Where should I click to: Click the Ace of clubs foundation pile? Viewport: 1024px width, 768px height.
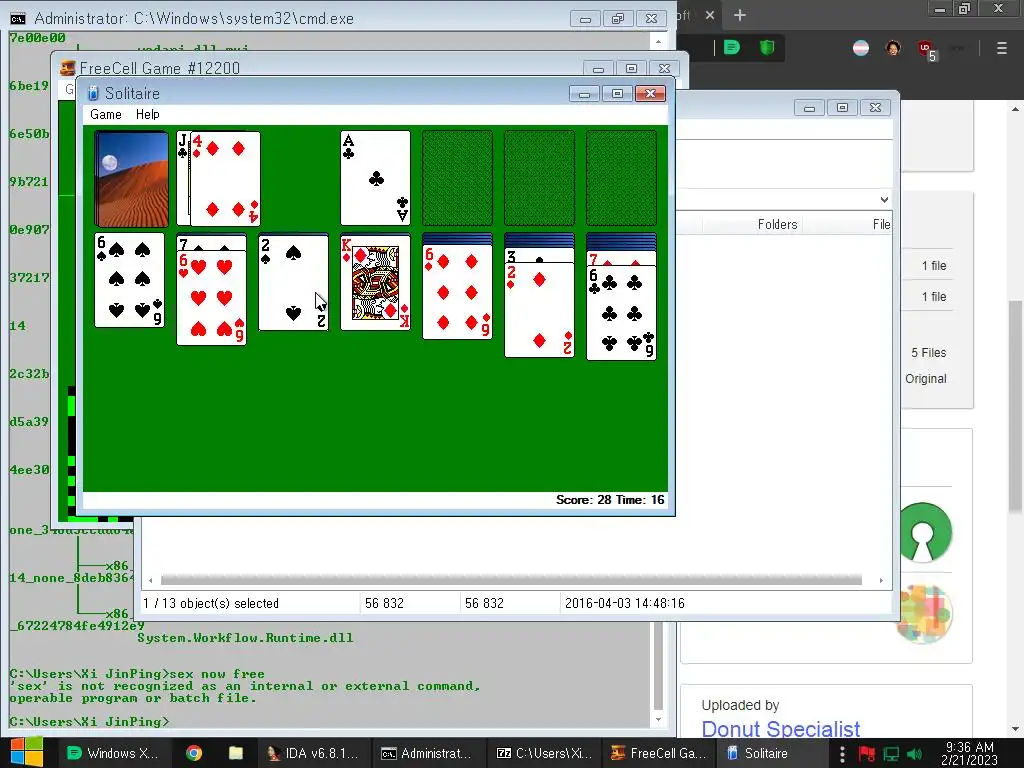point(376,178)
